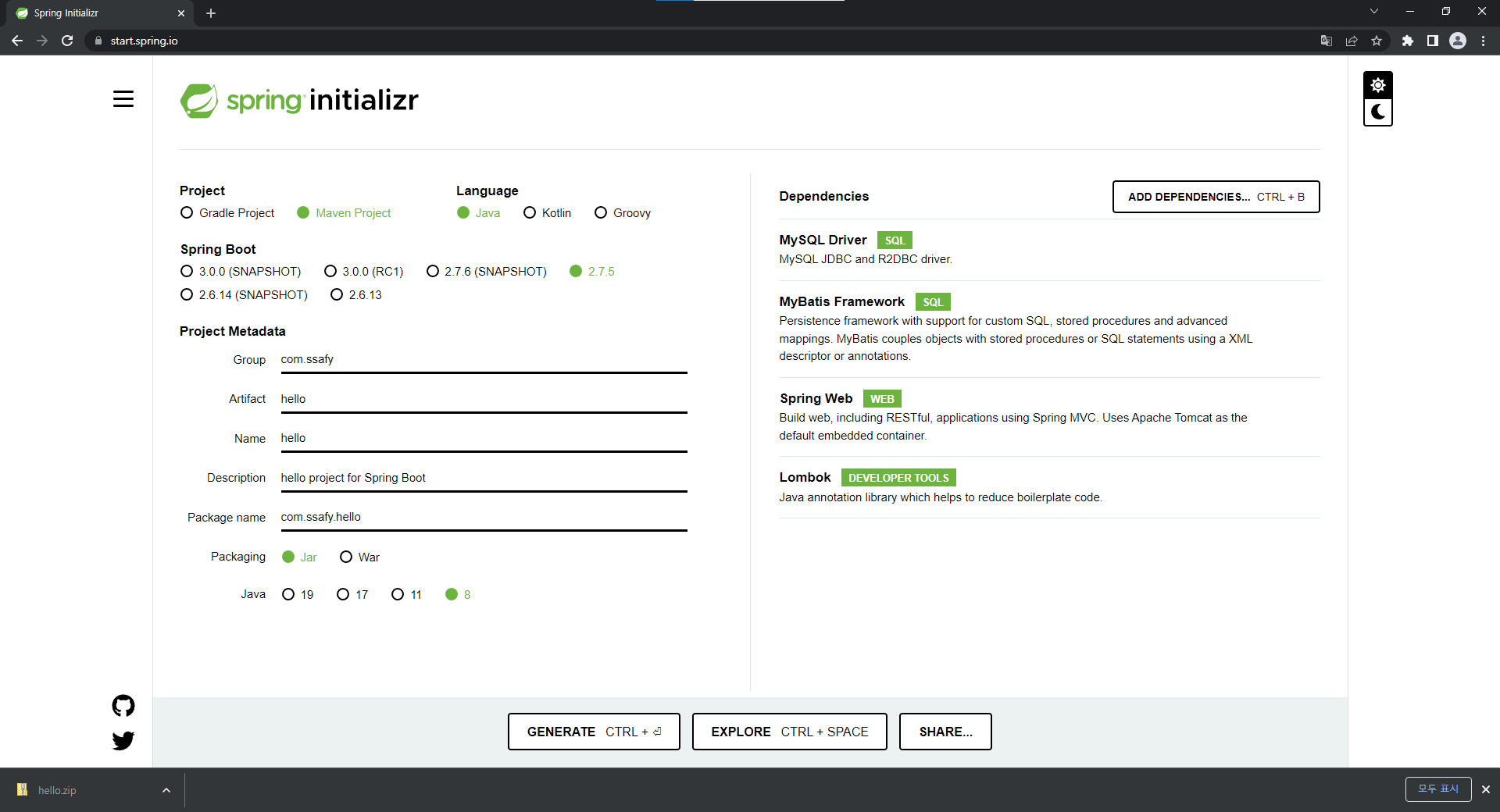Select Gradle Project option
This screenshot has height=812, width=1500.
[x=227, y=213]
